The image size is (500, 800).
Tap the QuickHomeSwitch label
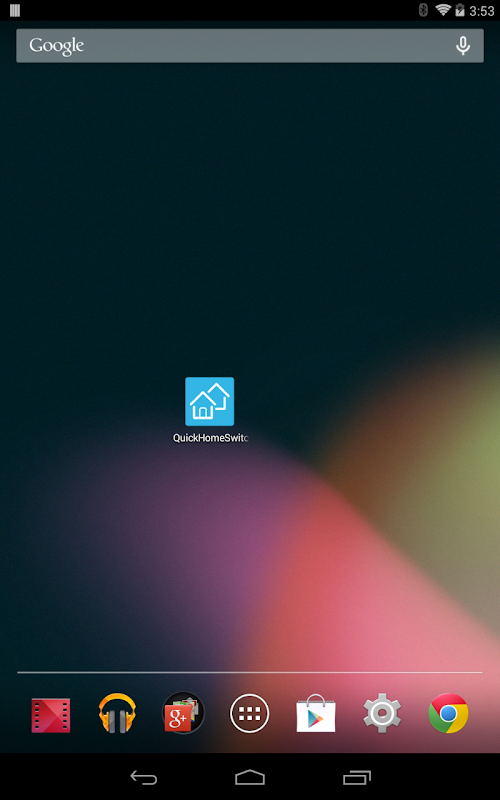click(210, 438)
